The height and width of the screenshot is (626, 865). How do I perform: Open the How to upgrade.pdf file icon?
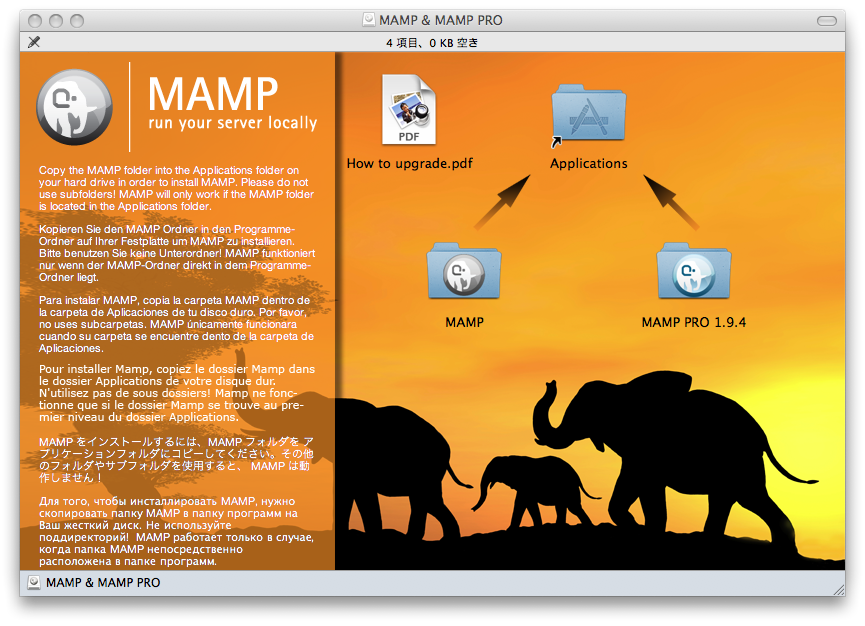409,110
